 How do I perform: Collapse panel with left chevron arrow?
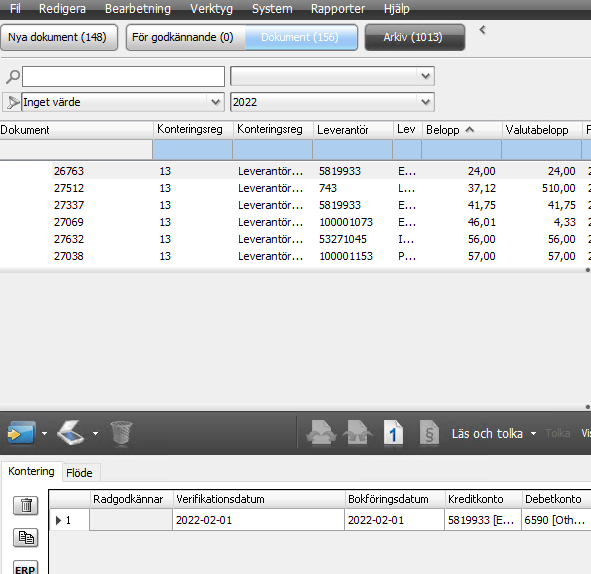point(482,30)
